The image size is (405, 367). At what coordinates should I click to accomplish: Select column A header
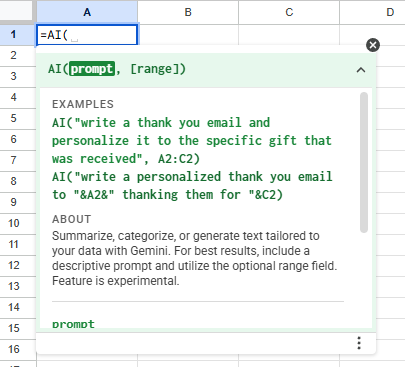(87, 12)
